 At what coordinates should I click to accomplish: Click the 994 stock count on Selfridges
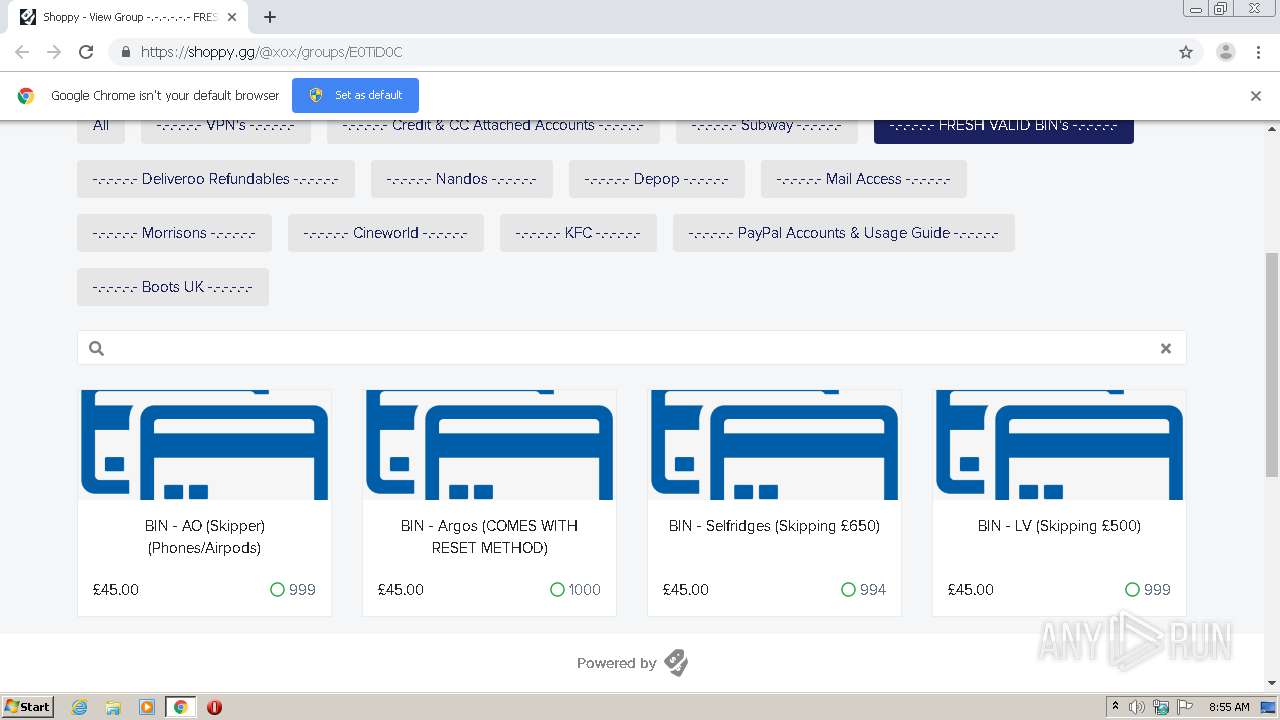click(x=873, y=590)
